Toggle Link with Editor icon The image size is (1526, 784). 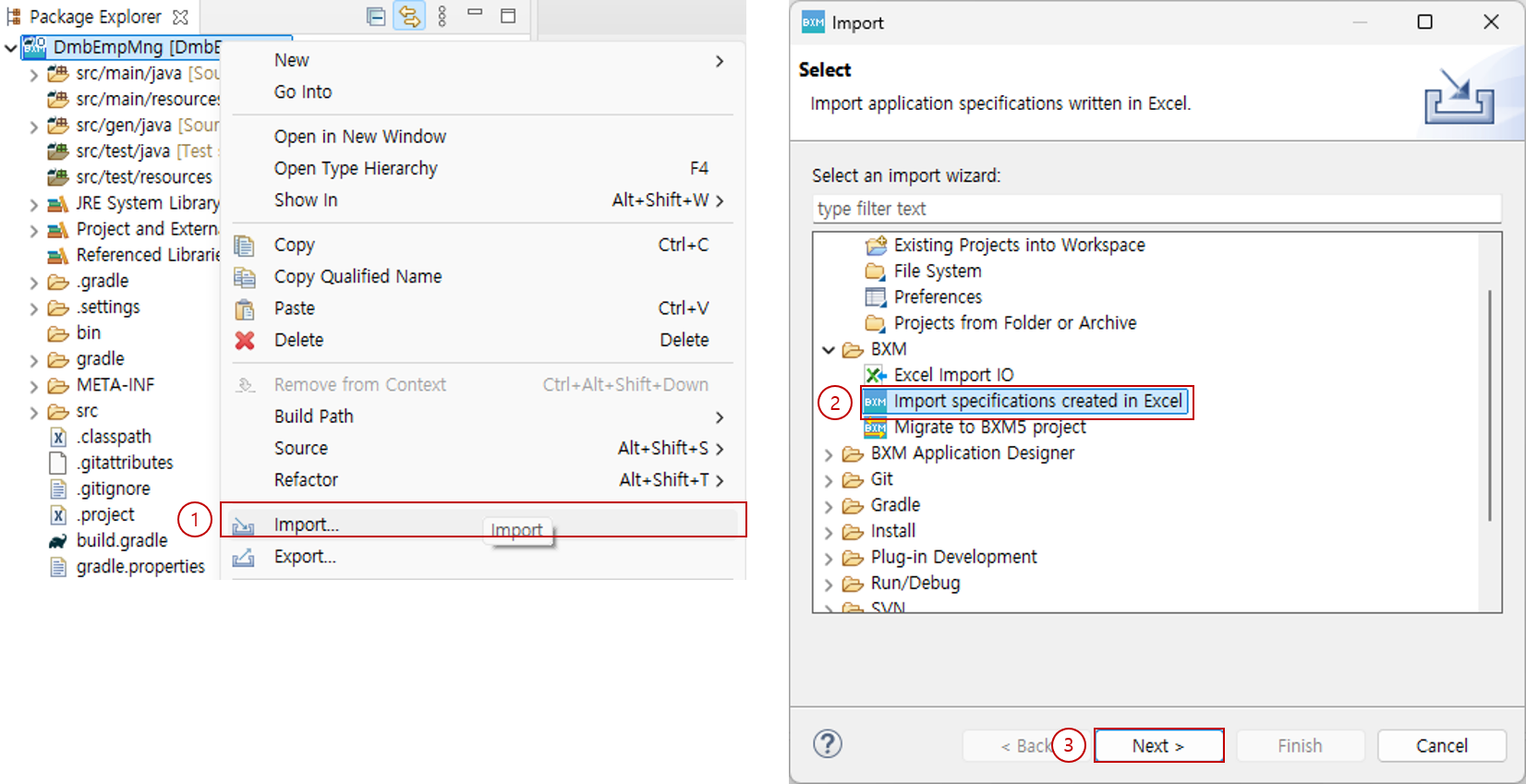coord(409,16)
